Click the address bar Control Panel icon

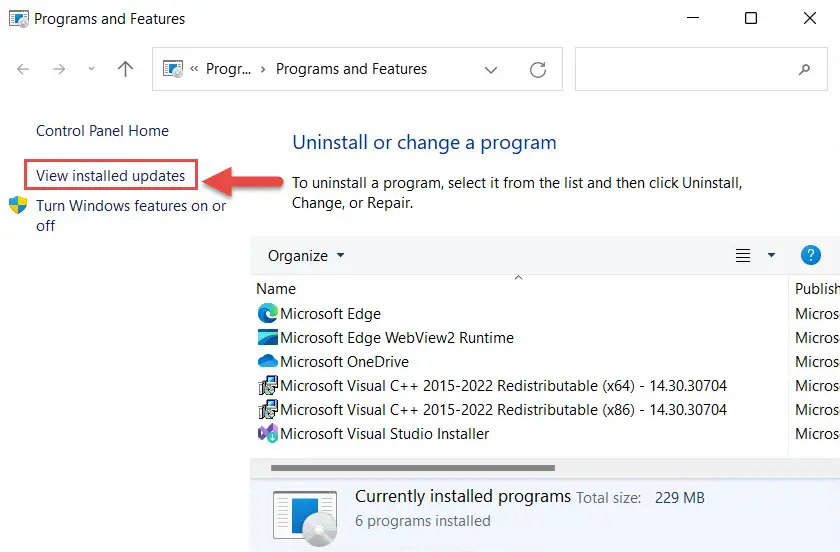point(172,69)
